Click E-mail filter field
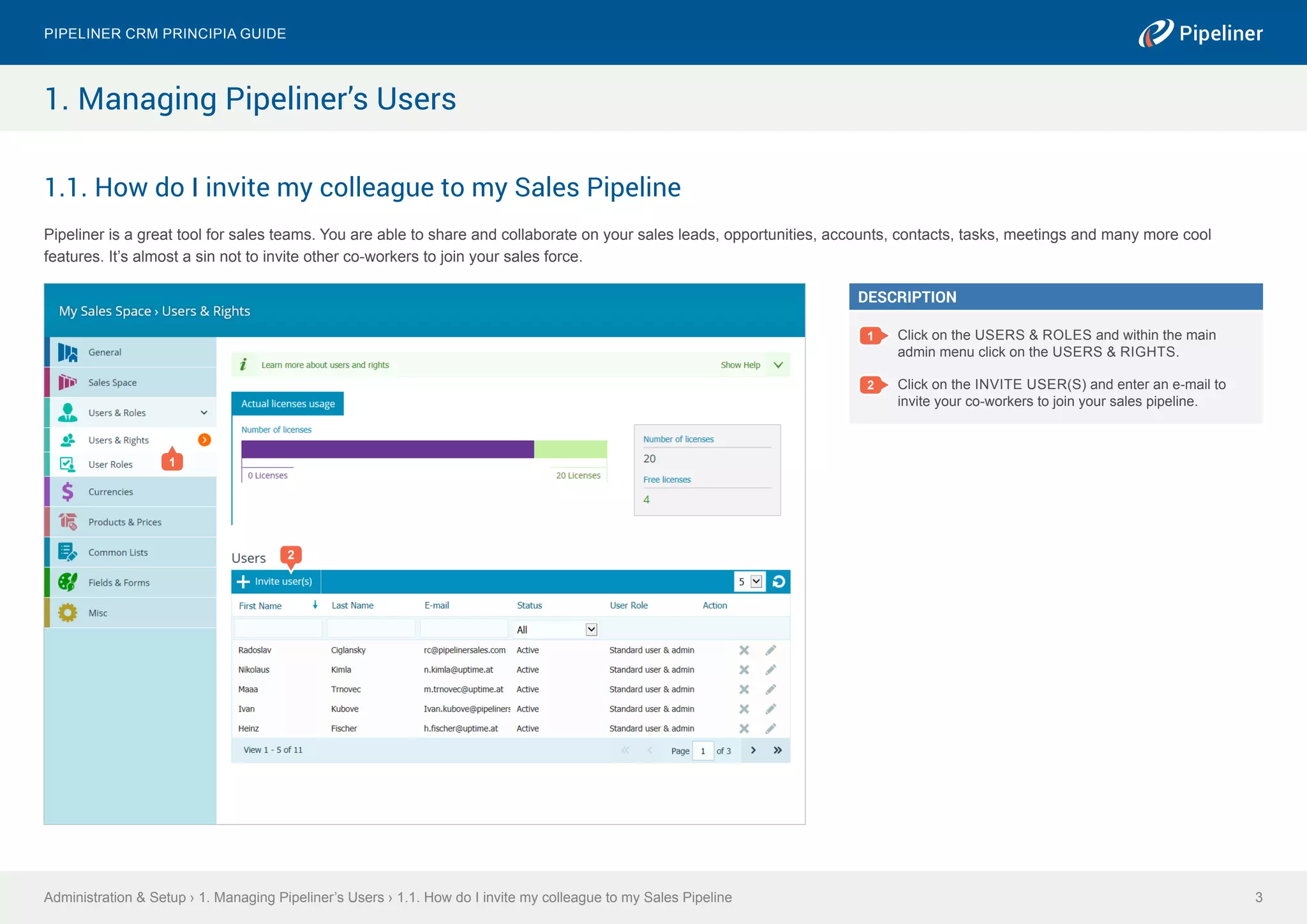This screenshot has height=924, width=1307. click(x=464, y=629)
